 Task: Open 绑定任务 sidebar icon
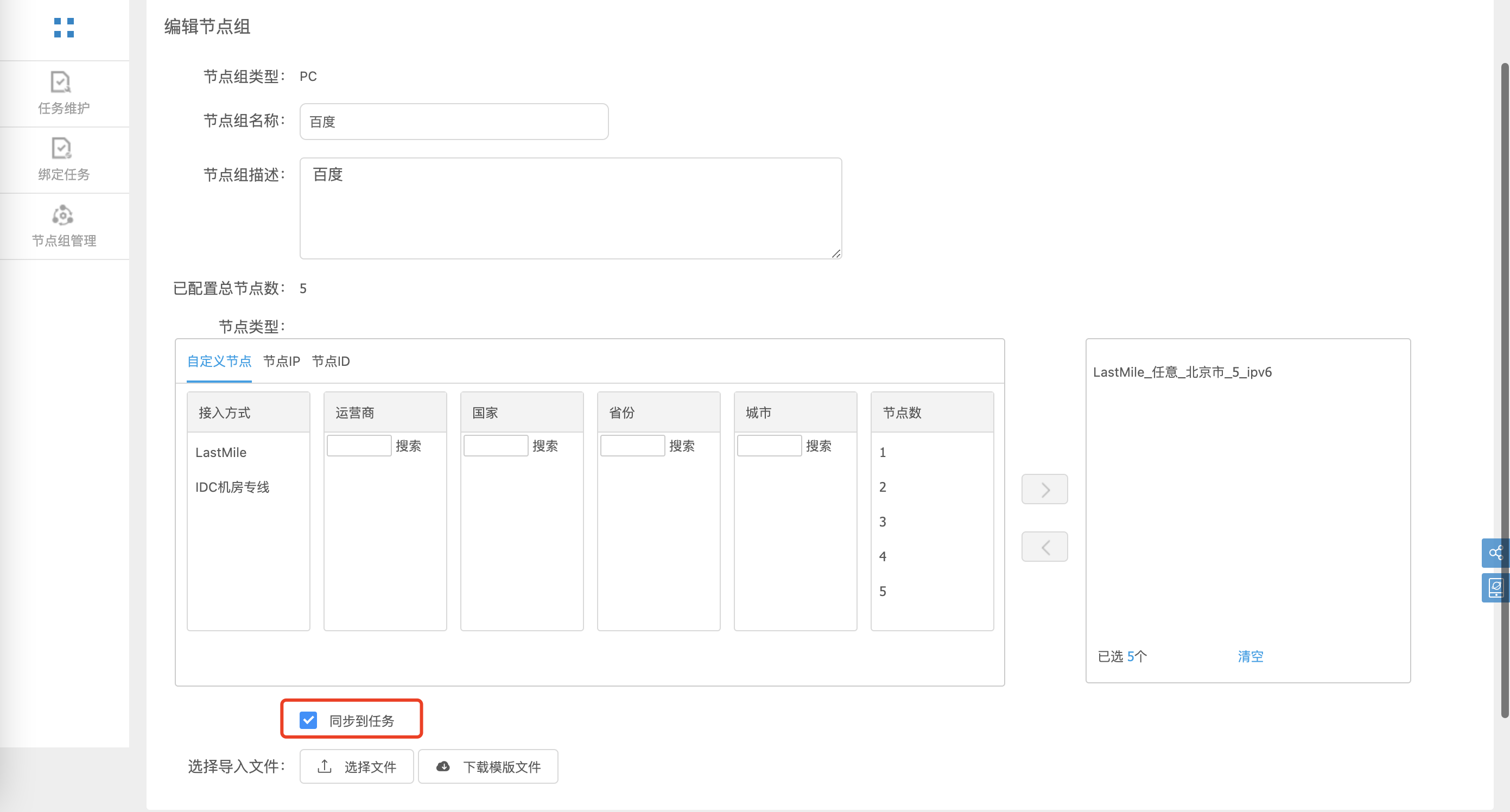point(61,148)
